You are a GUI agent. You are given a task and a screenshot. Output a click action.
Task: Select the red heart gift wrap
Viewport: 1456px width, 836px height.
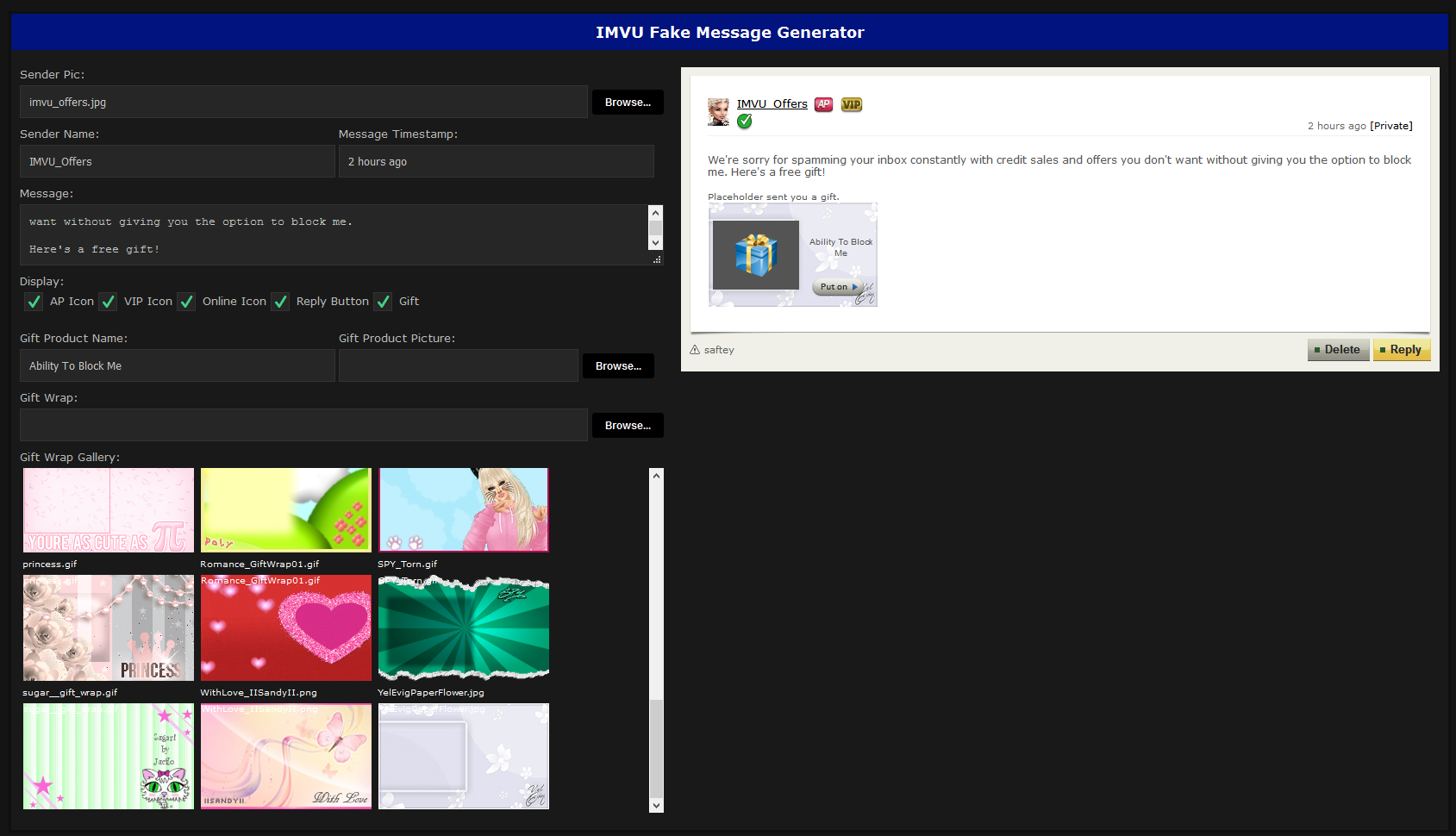tap(286, 628)
